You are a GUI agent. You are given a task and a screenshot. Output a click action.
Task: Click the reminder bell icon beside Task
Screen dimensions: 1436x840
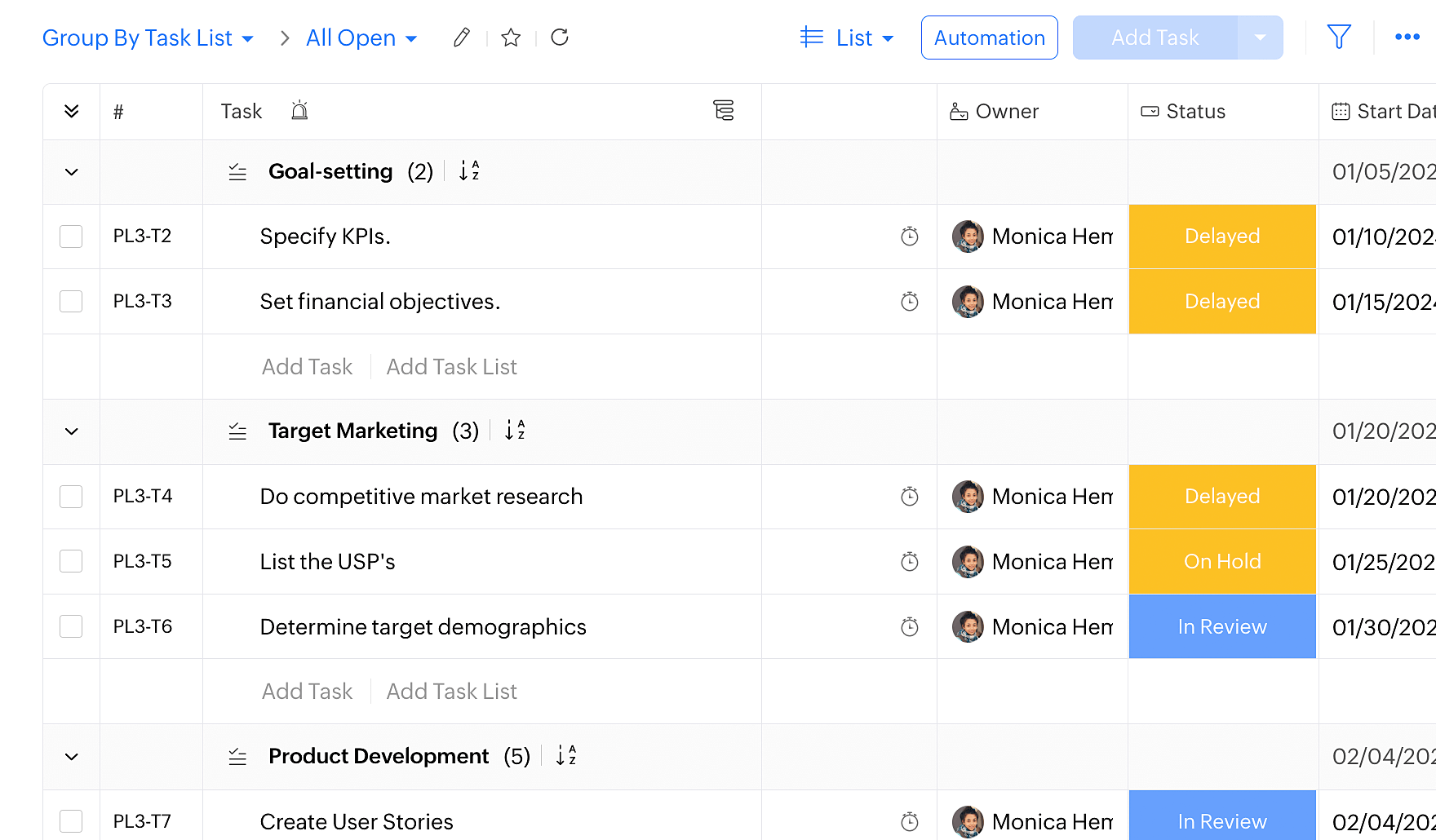pyautogui.click(x=299, y=111)
